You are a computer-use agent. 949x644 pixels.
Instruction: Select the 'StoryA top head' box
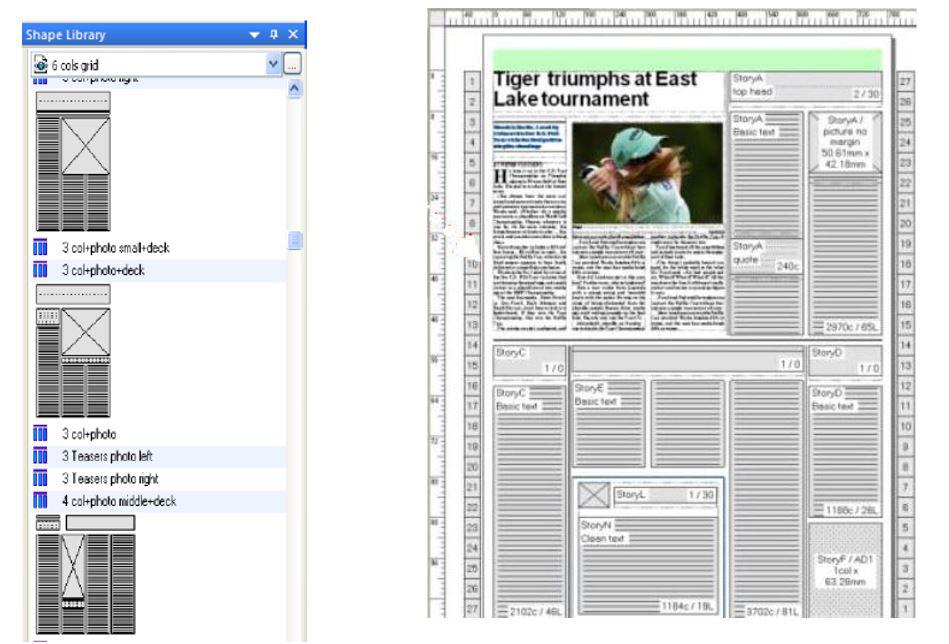click(806, 86)
